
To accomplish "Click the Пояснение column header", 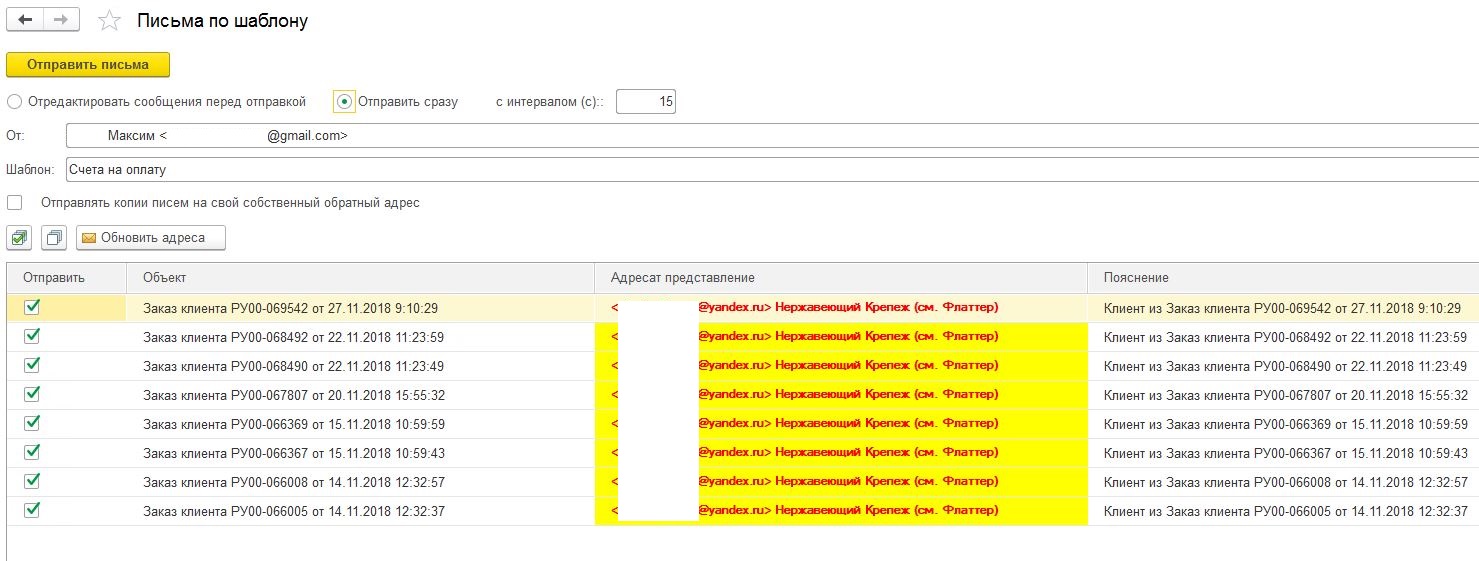I will point(1280,277).
